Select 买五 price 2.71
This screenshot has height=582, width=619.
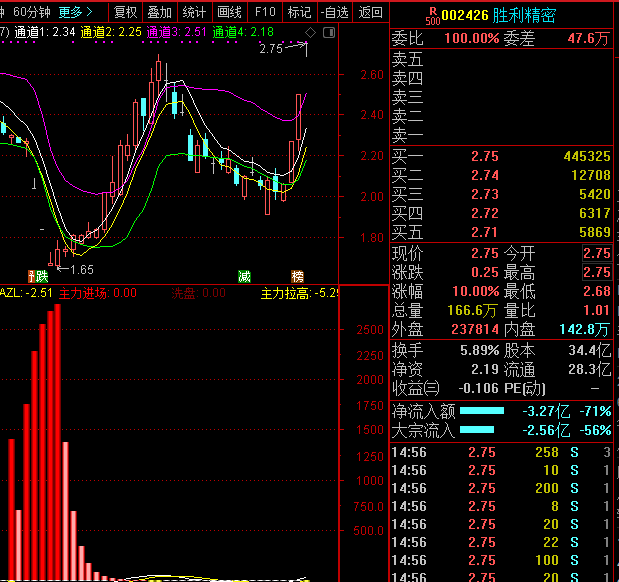[485, 232]
